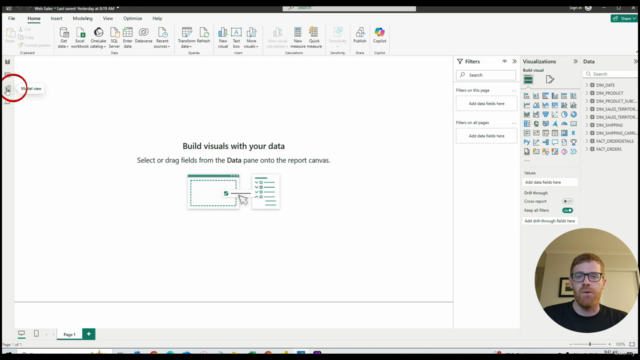This screenshot has width=640, height=360.
Task: Expand the FACT_ORDERS table
Action: tap(587, 149)
